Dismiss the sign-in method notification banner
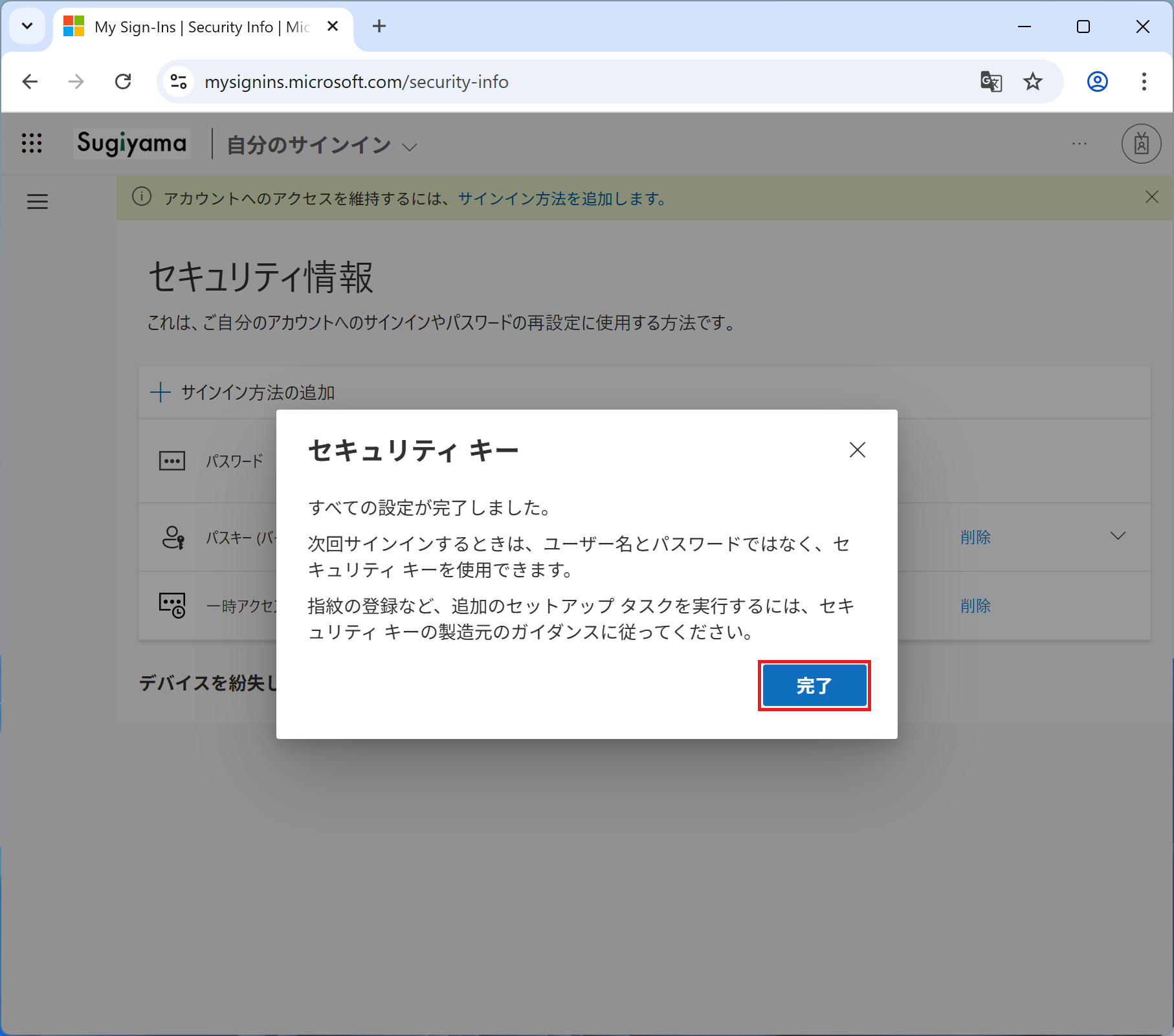Viewport: 1174px width, 1036px height. click(1151, 197)
